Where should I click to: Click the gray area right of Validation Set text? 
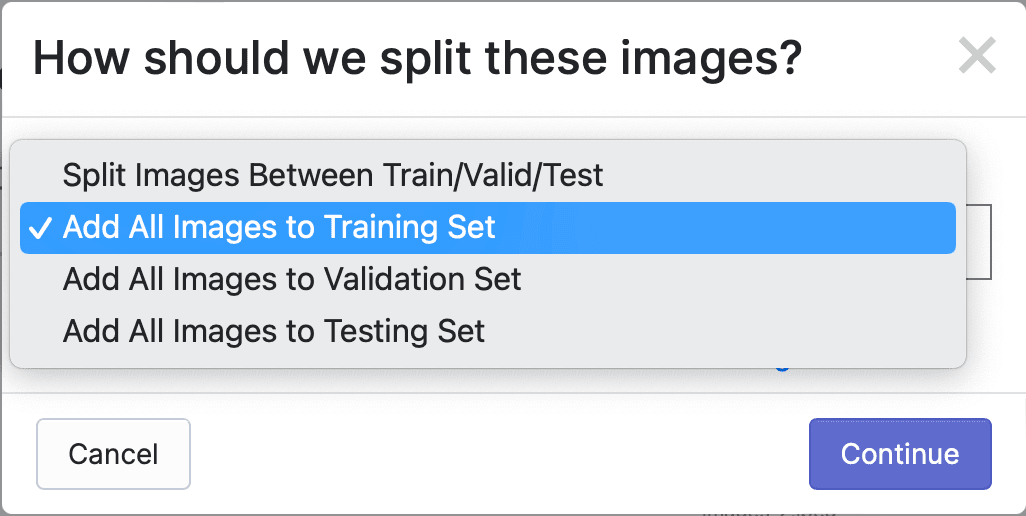[x=738, y=279]
